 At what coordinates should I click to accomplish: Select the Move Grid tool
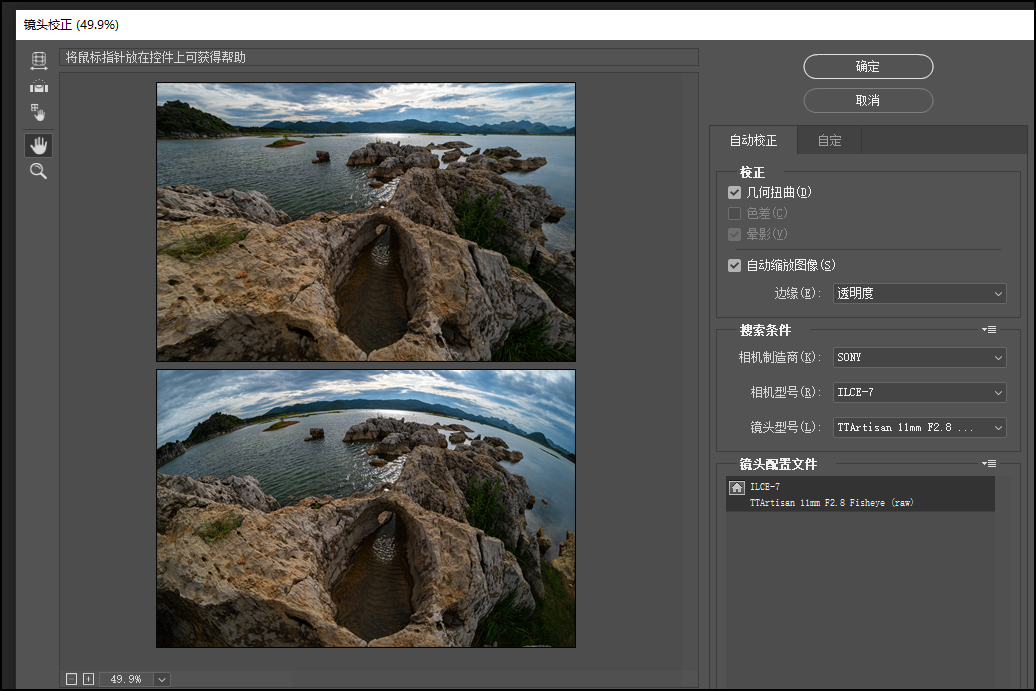pyautogui.click(x=39, y=112)
